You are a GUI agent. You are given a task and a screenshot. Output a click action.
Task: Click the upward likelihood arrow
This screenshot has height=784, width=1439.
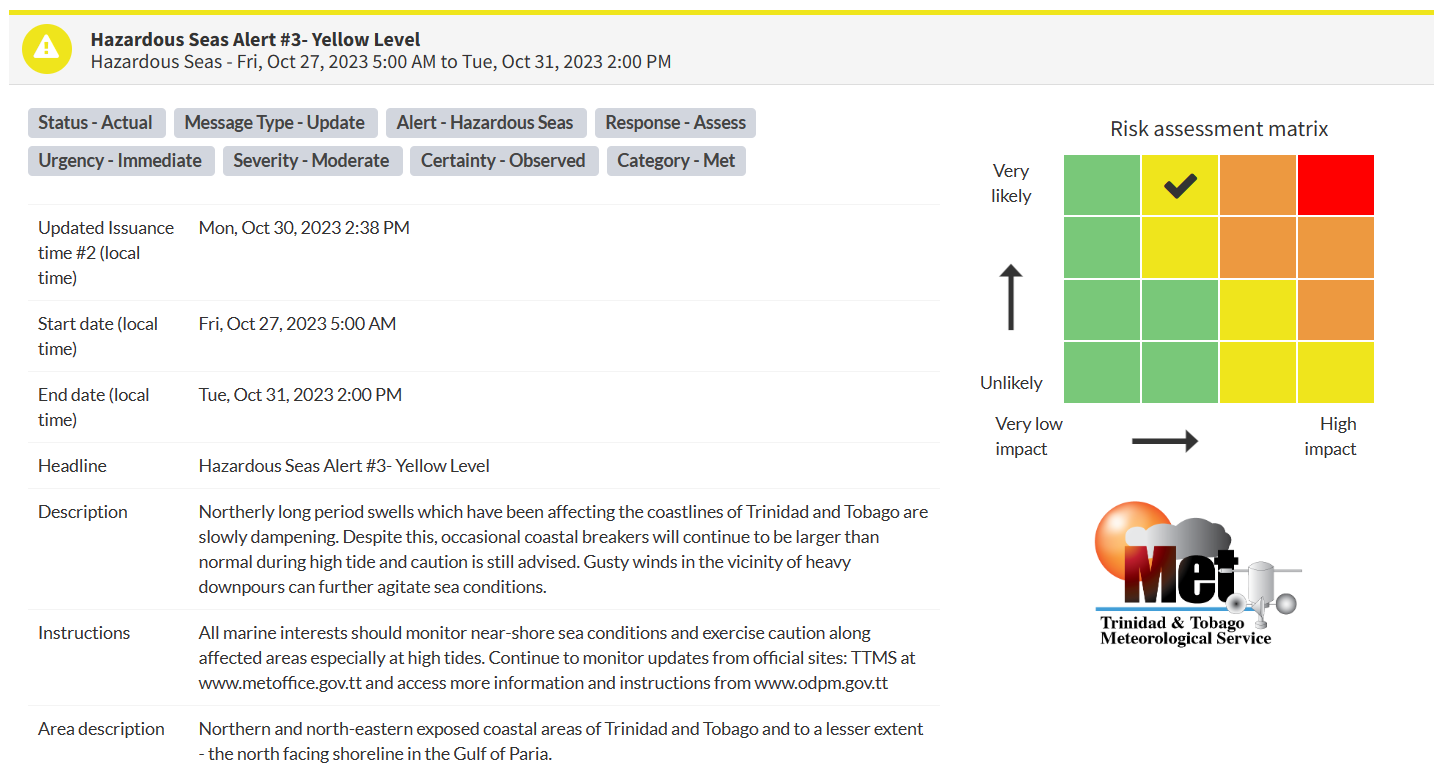click(x=1011, y=297)
